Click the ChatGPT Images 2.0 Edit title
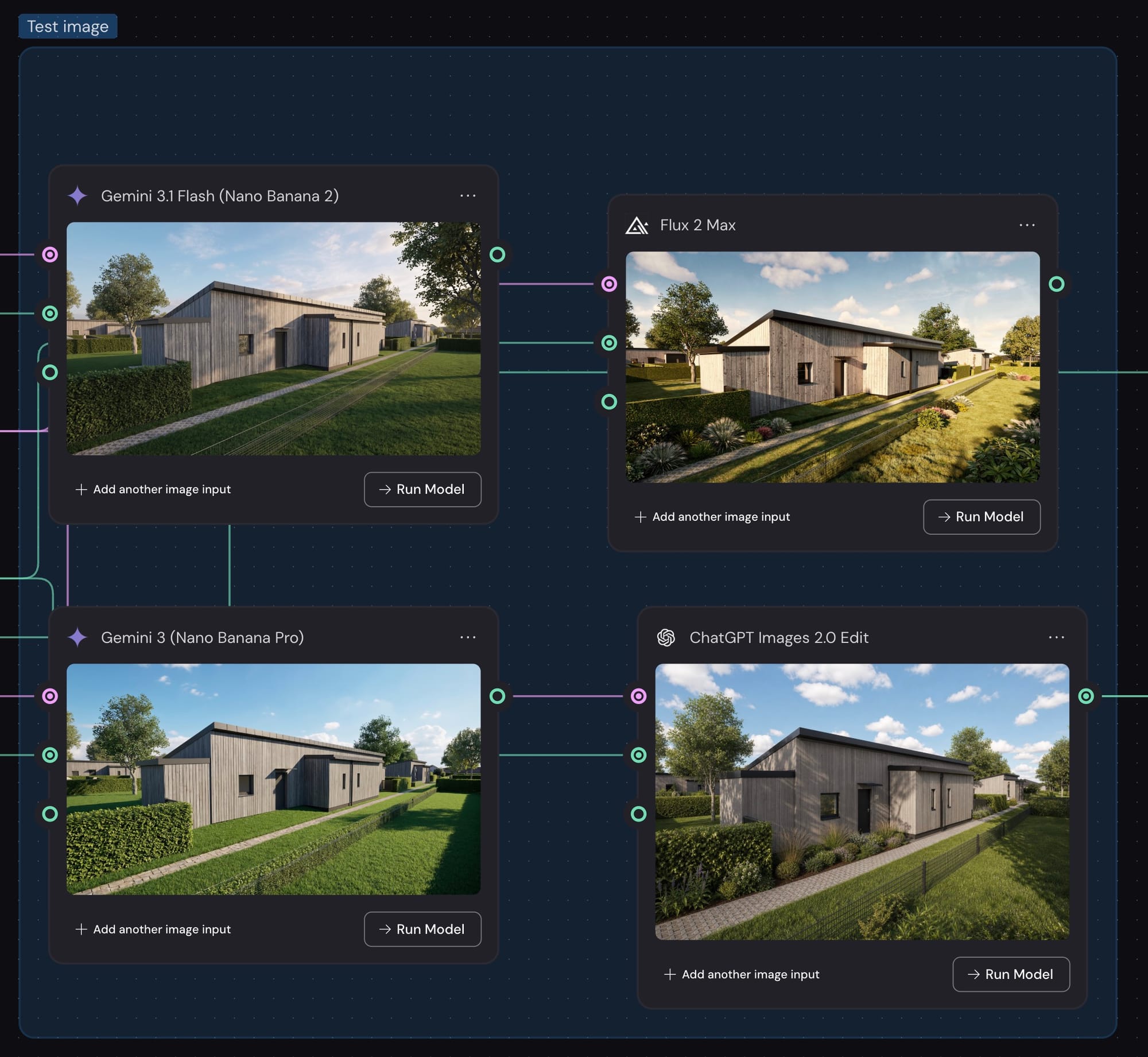The width and height of the screenshot is (1148, 1057). coord(779,637)
